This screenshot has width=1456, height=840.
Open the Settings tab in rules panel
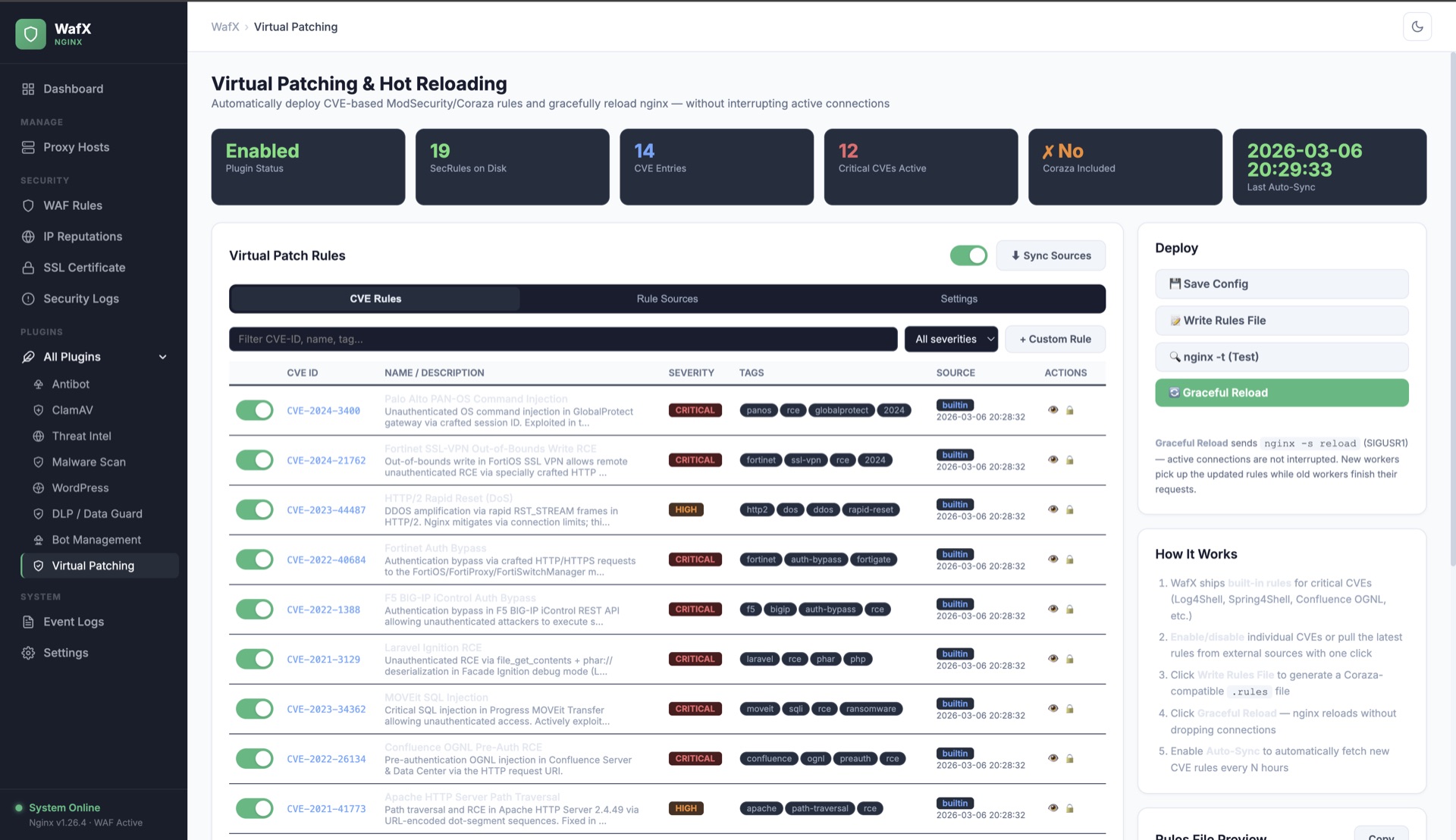point(959,299)
